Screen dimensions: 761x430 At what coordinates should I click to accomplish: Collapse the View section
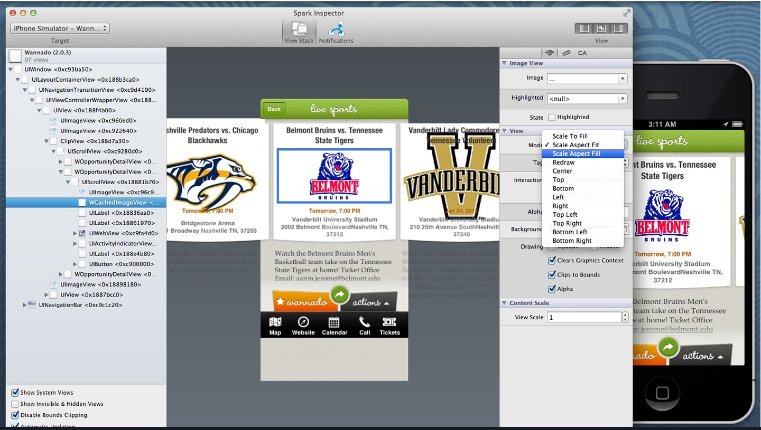pos(504,131)
